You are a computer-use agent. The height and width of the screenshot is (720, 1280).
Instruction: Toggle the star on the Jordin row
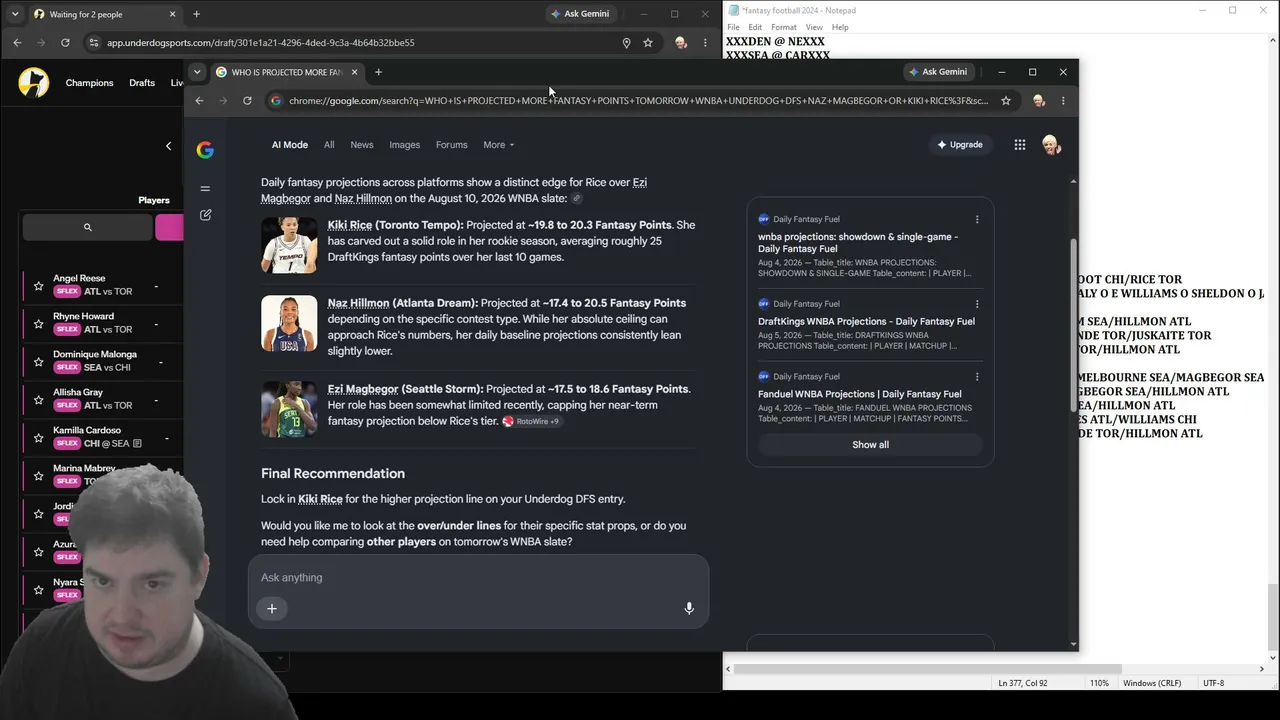coord(38,514)
